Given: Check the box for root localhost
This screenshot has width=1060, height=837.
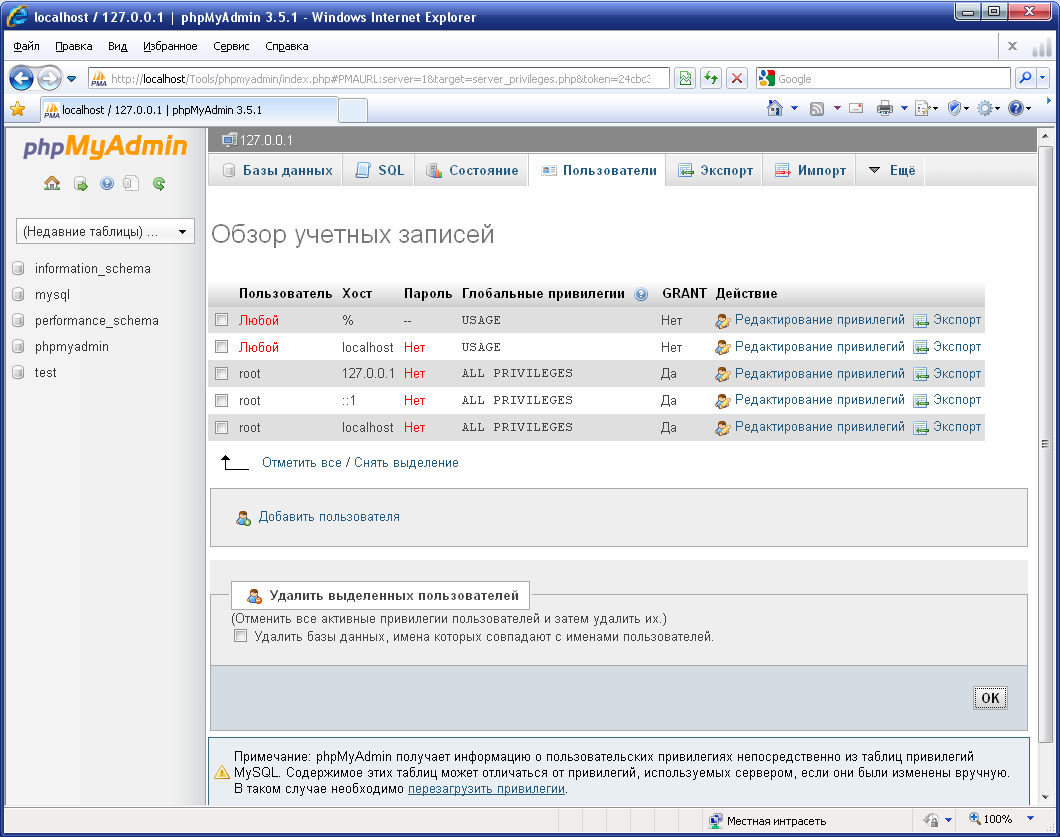Looking at the screenshot, I should pyautogui.click(x=222, y=427).
